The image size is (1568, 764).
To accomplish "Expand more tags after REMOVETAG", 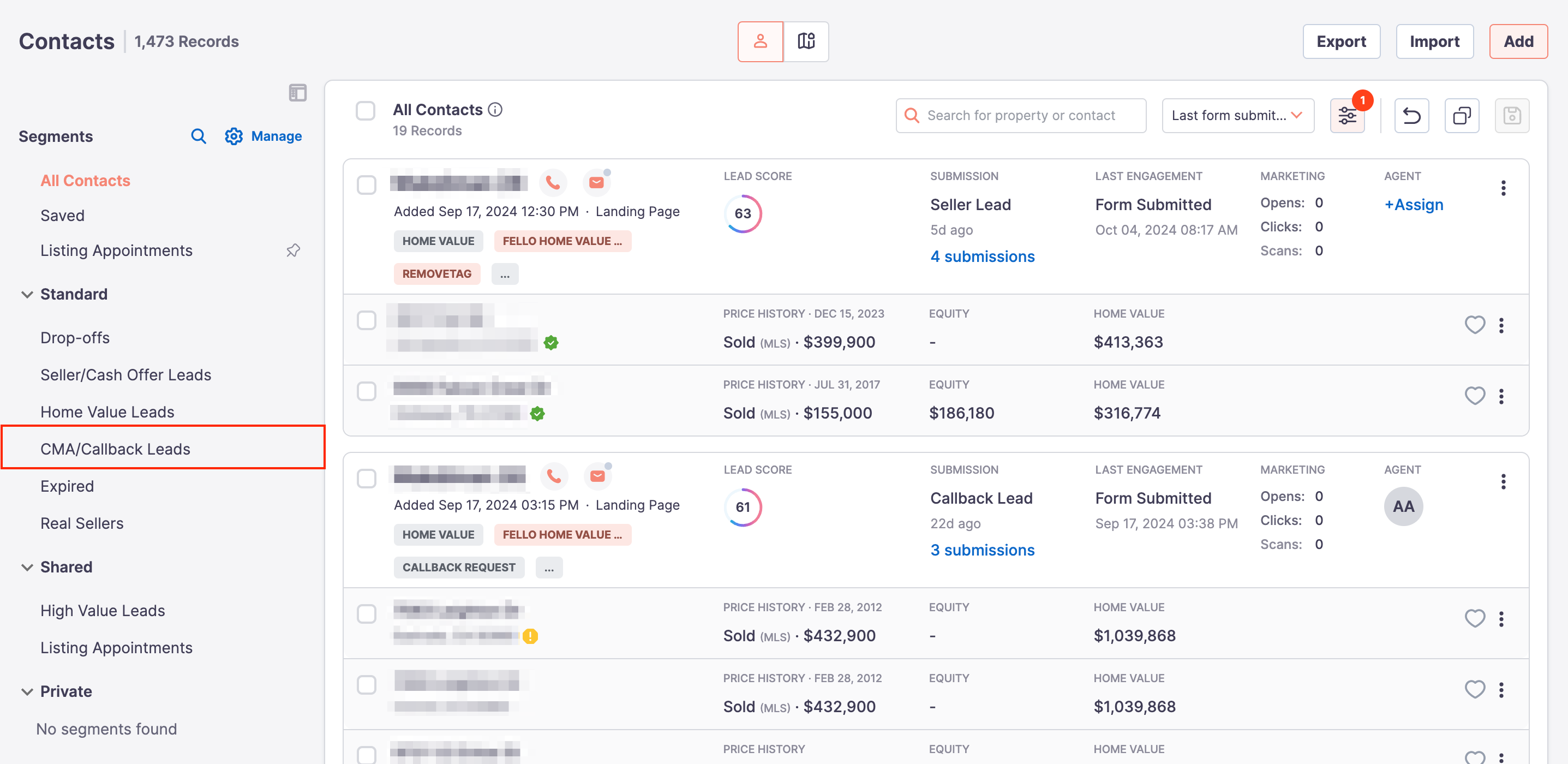I will pos(505,273).
